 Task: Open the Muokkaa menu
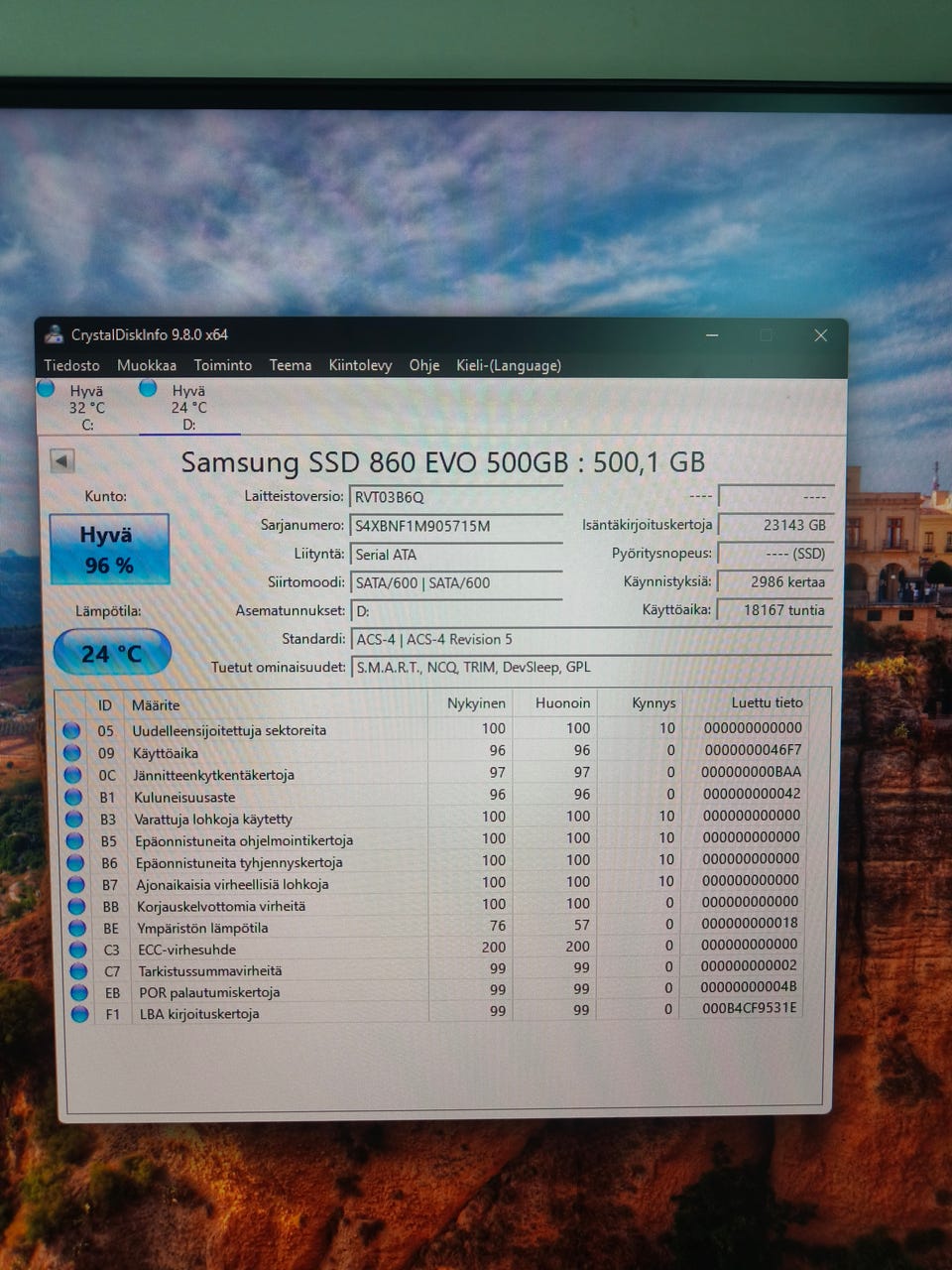coord(146,365)
